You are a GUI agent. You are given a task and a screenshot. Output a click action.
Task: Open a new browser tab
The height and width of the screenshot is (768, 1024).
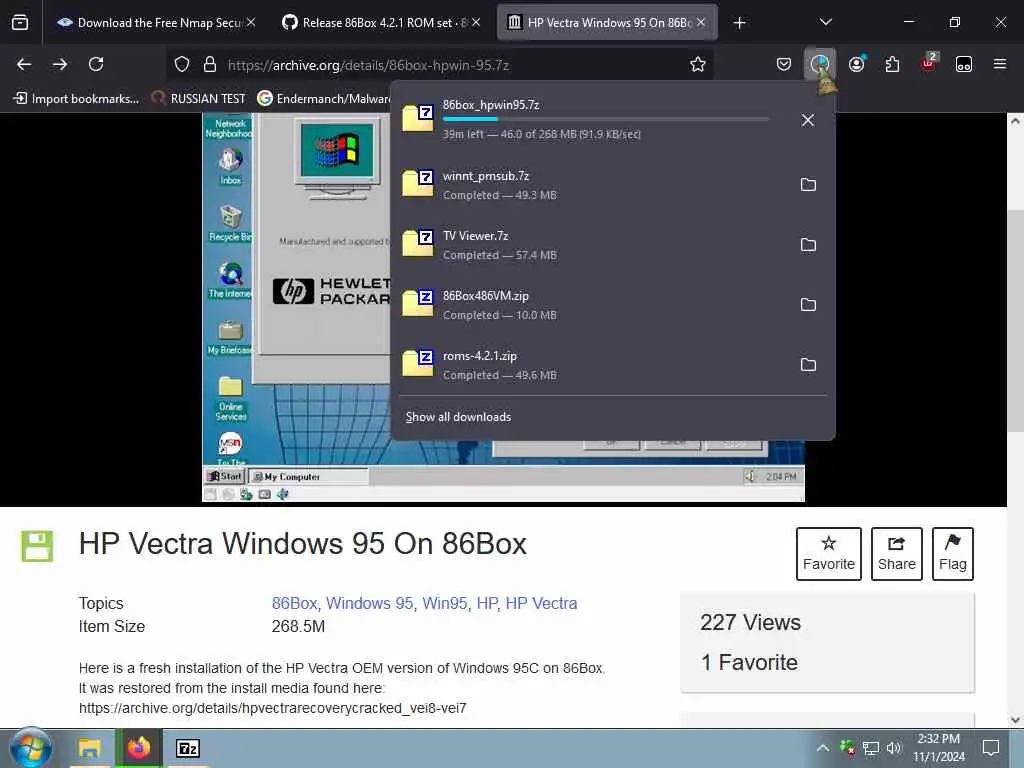tap(739, 23)
